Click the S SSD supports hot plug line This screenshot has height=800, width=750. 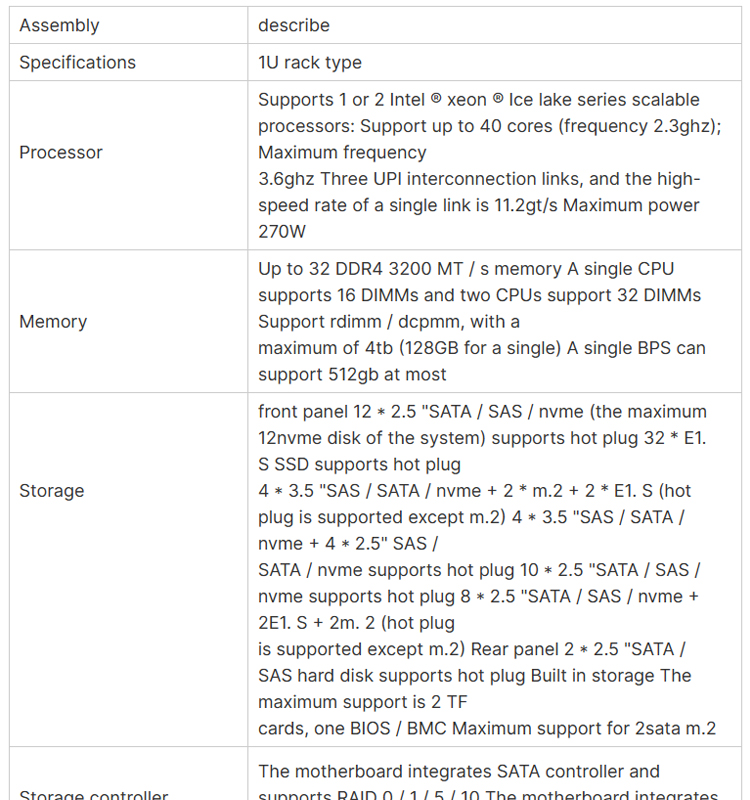pyautogui.click(x=359, y=464)
